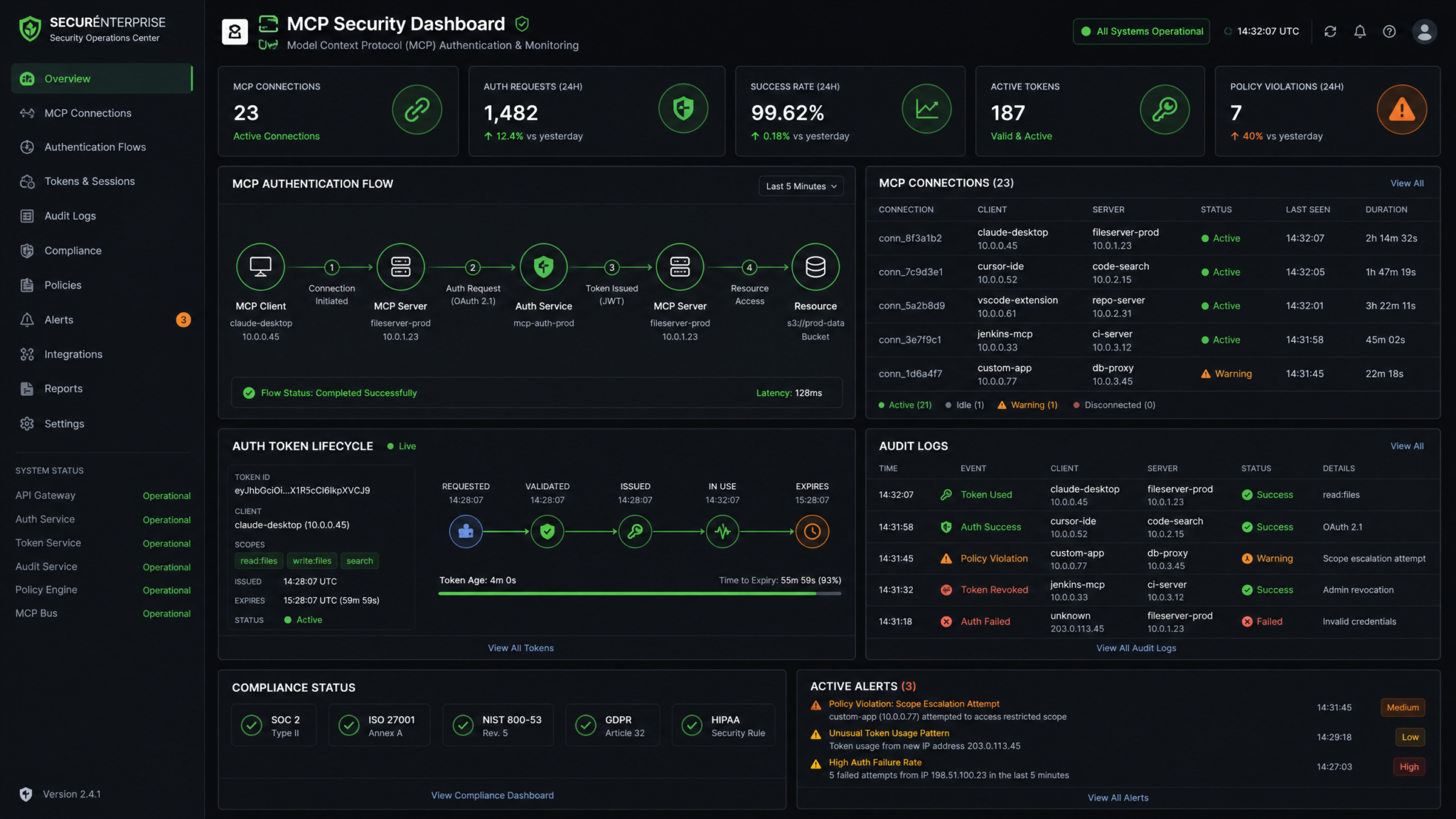This screenshot has width=1456, height=819.
Task: Open the Last 5 Minutes dropdown
Action: [x=801, y=186]
